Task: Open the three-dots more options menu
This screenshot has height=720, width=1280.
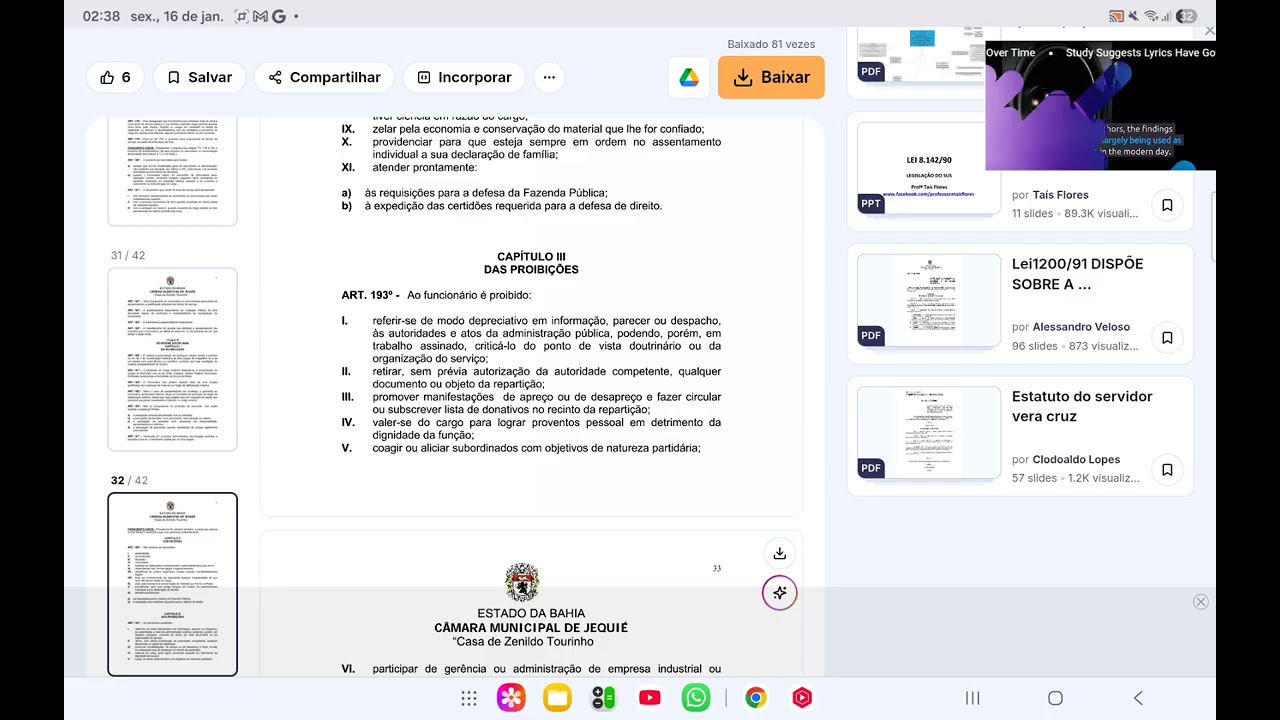Action: (x=549, y=77)
